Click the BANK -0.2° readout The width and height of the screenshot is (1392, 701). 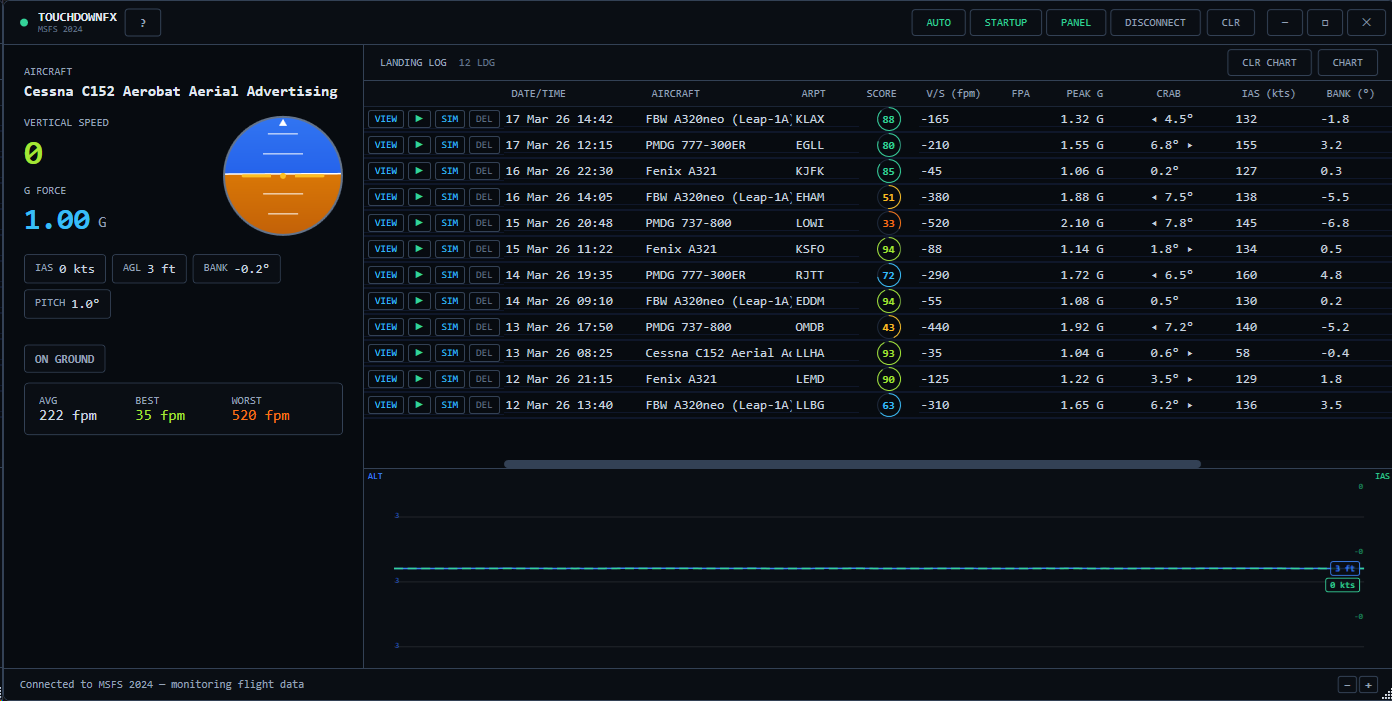(237, 269)
